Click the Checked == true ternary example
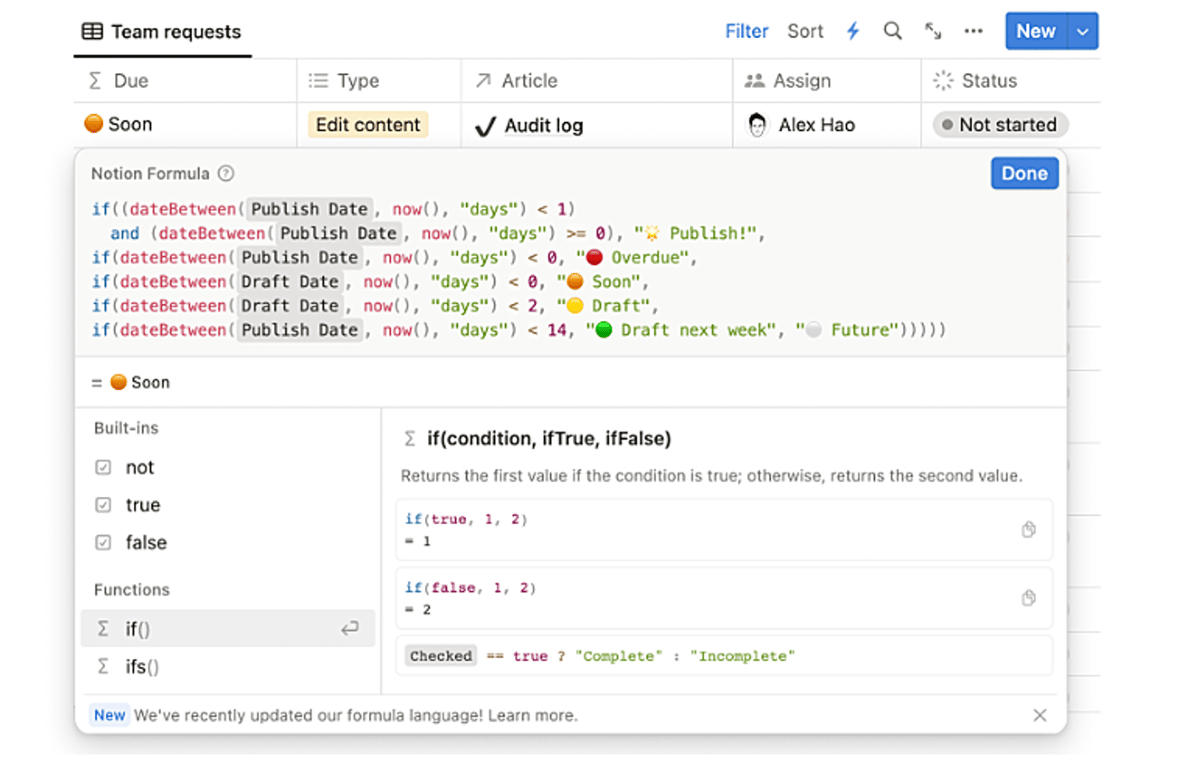The height and width of the screenshot is (768, 1177). (724, 655)
